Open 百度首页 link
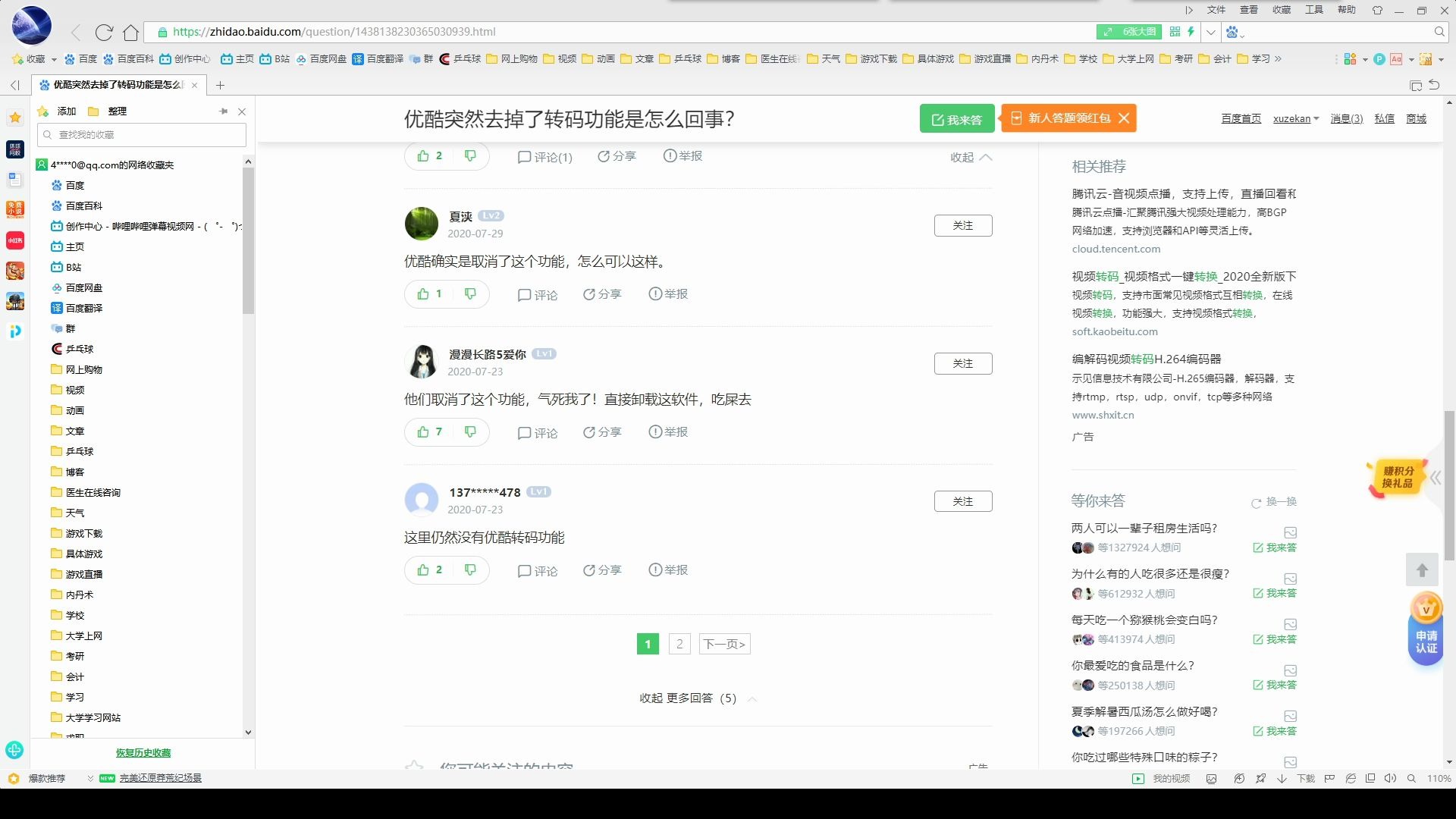Image resolution: width=1456 pixels, height=819 pixels. tap(1241, 119)
